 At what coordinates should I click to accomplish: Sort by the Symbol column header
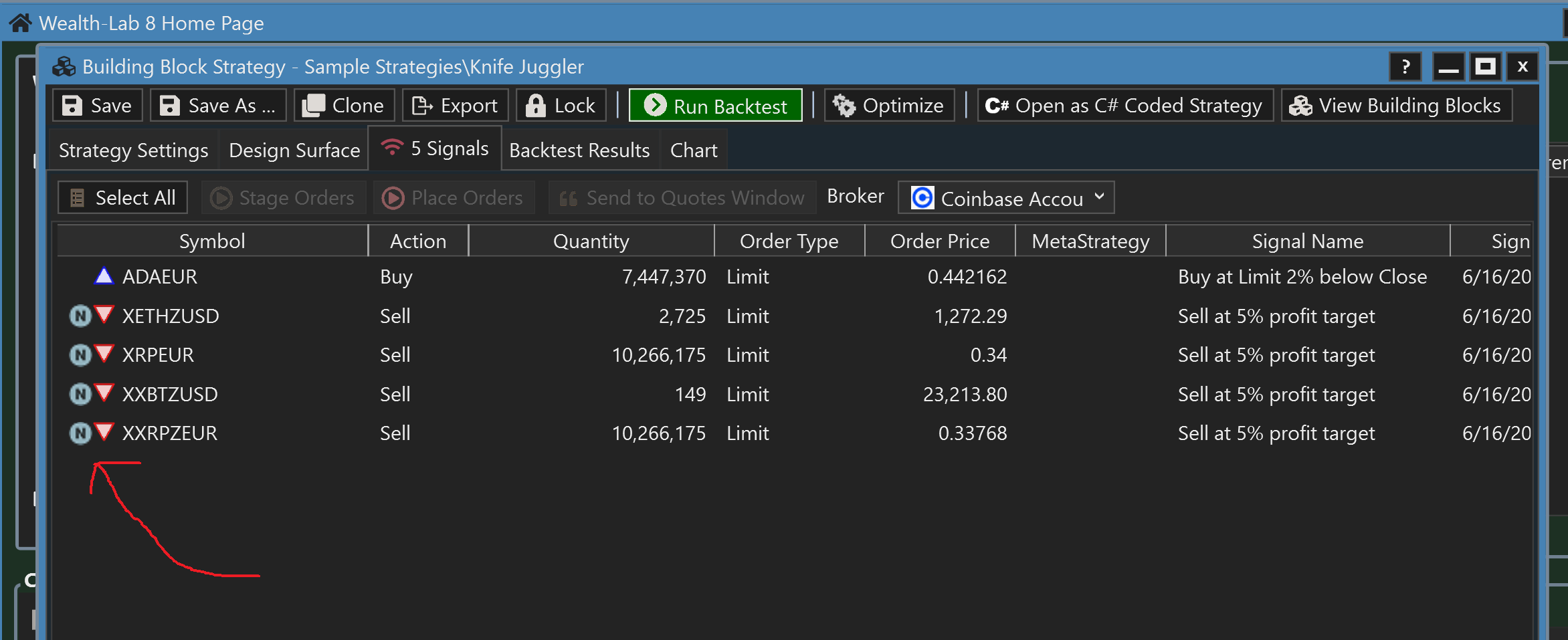pyautogui.click(x=212, y=241)
